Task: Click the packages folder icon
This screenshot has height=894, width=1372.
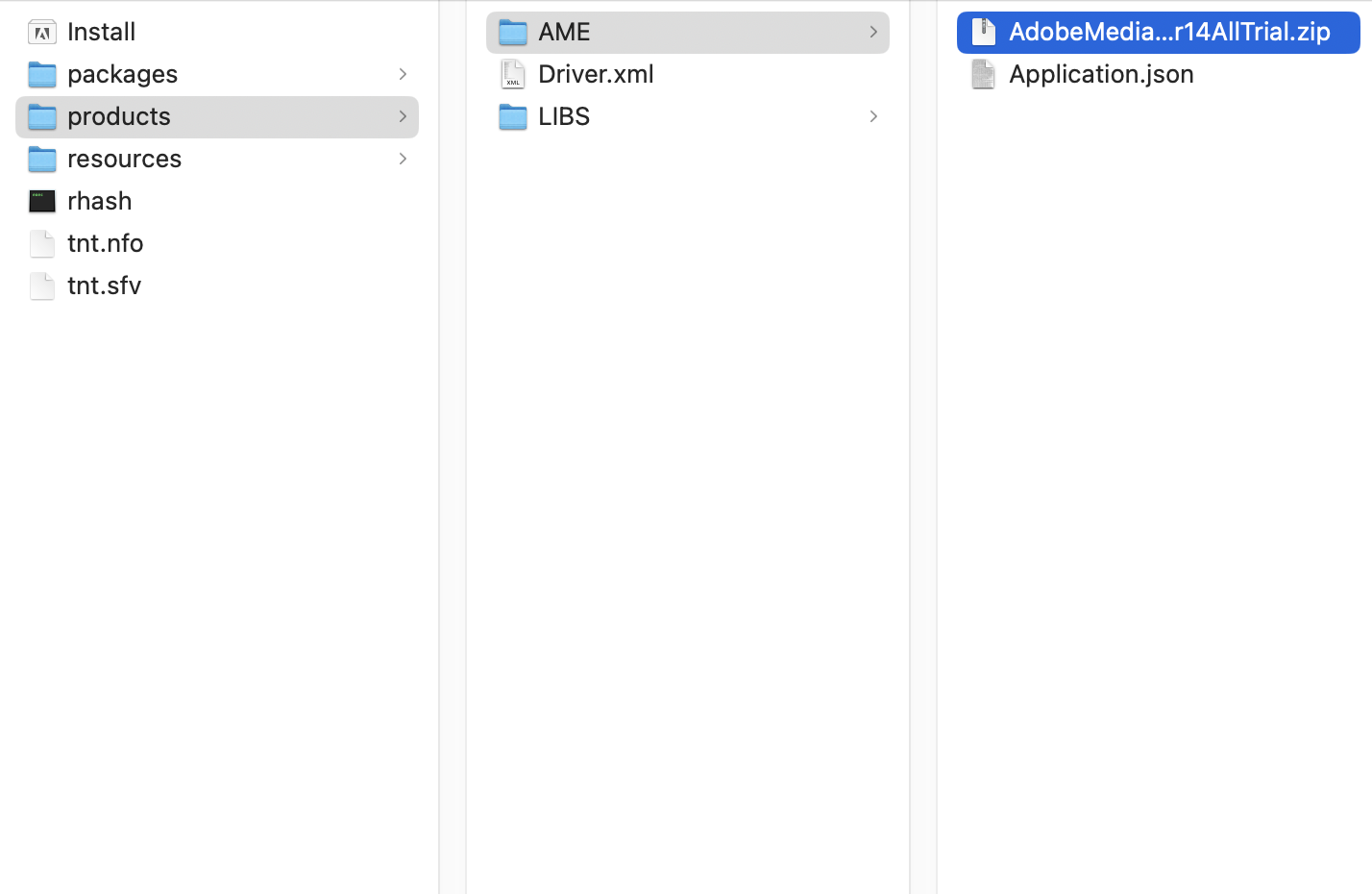Action: 42,75
